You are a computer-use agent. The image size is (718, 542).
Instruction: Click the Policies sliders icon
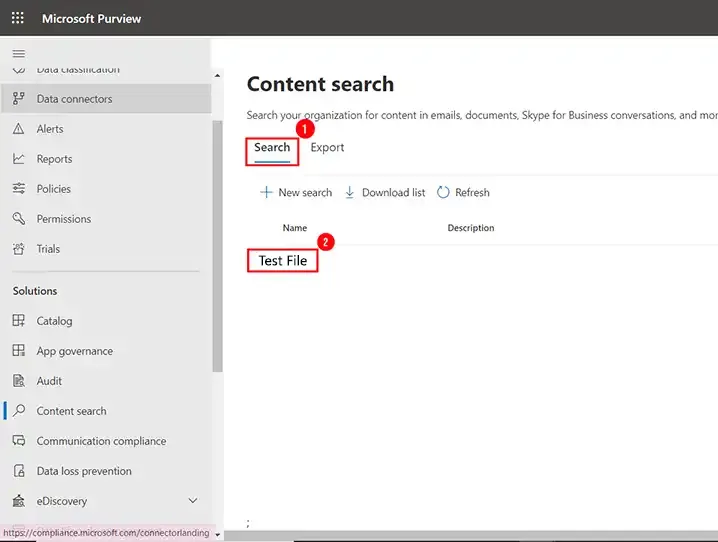coord(18,189)
